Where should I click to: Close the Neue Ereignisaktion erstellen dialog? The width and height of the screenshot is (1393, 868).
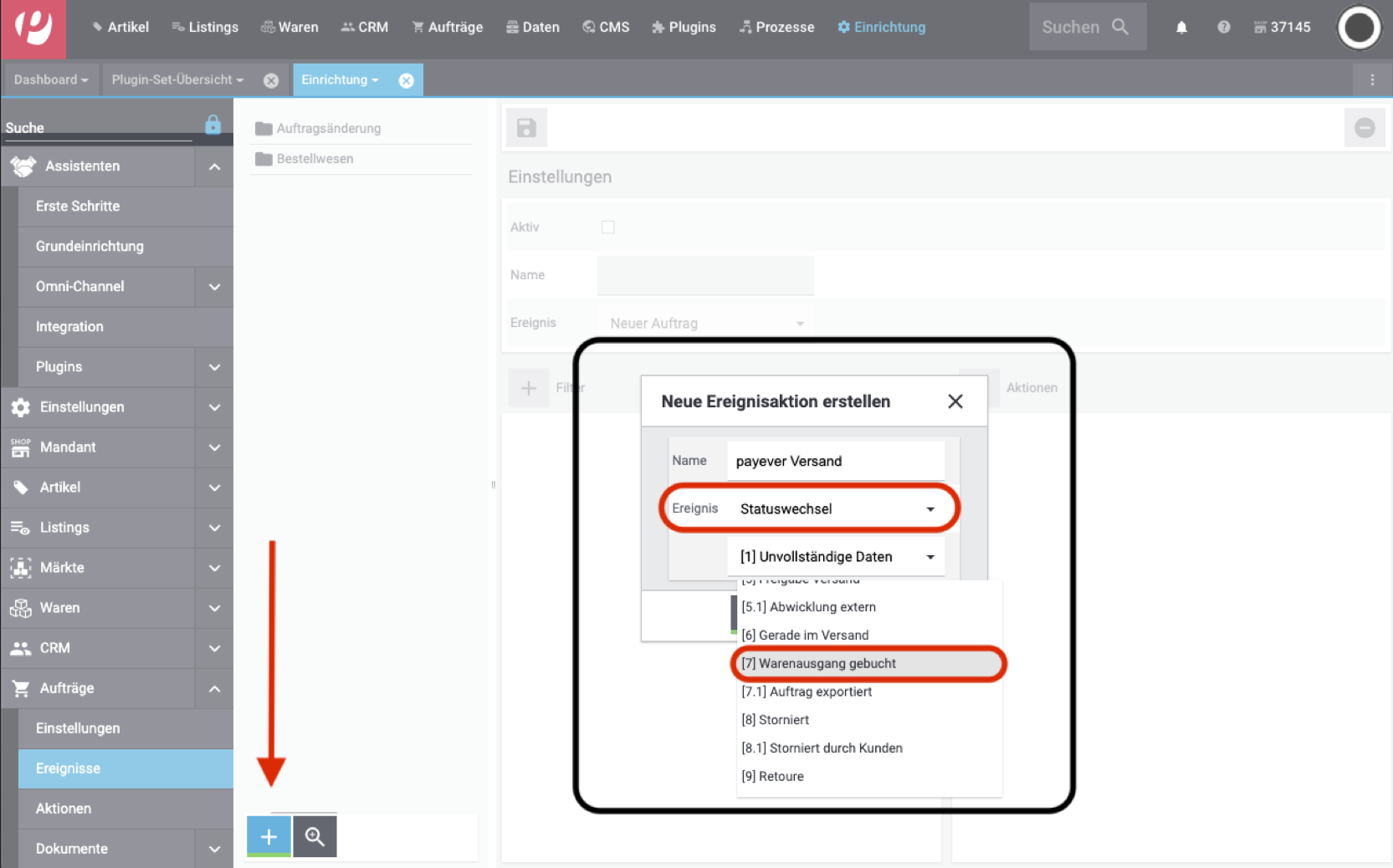click(955, 401)
